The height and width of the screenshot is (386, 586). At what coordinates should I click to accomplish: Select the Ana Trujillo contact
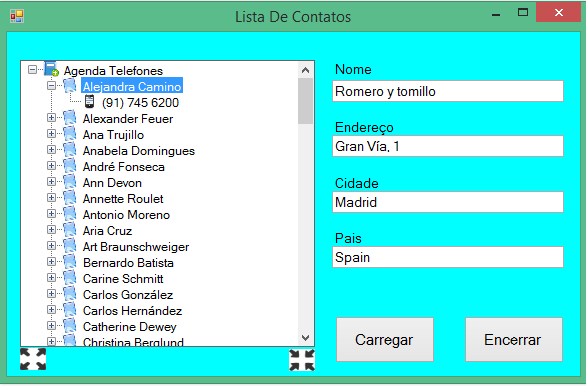click(113, 135)
